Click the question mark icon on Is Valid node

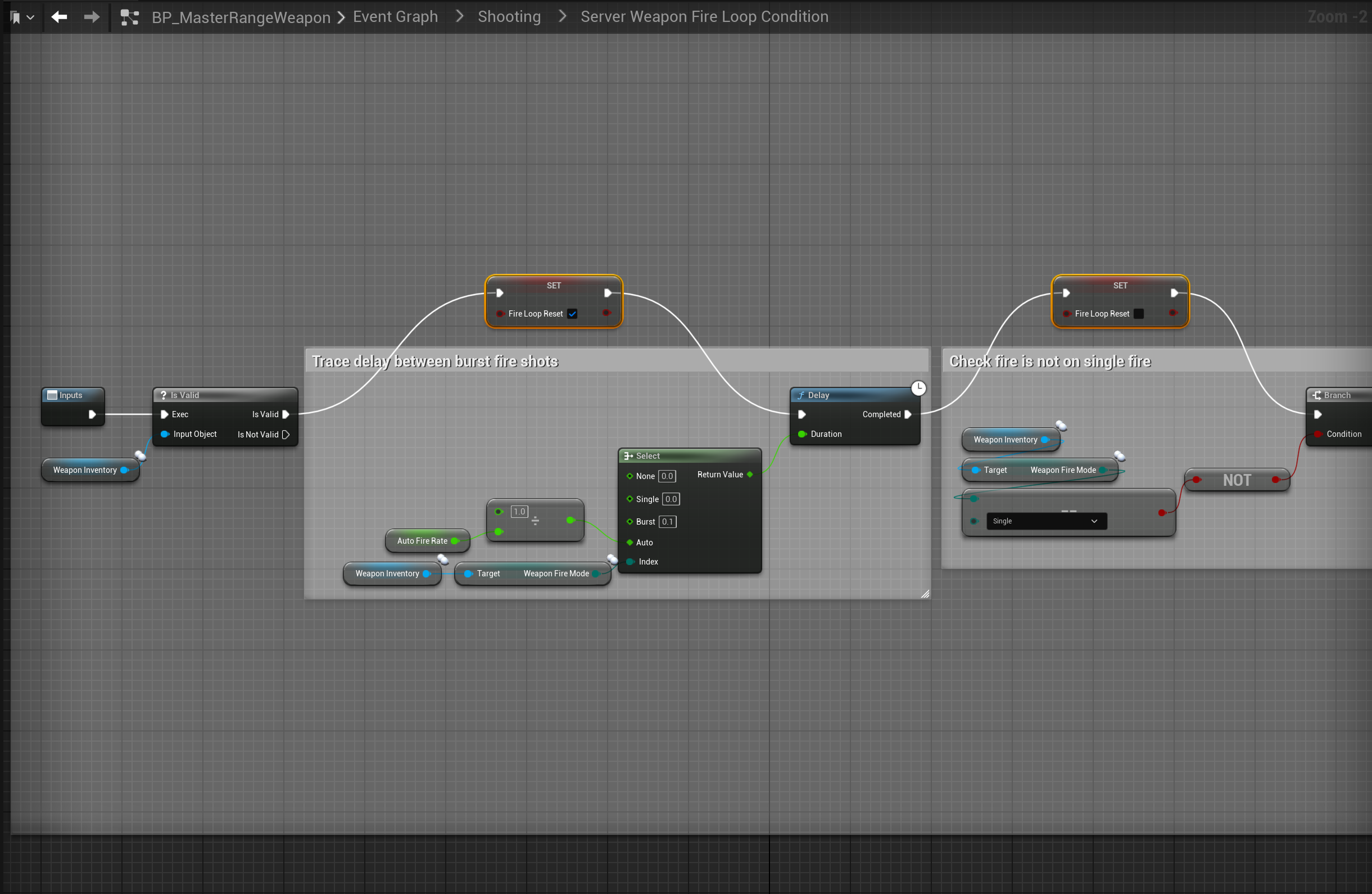click(x=164, y=395)
